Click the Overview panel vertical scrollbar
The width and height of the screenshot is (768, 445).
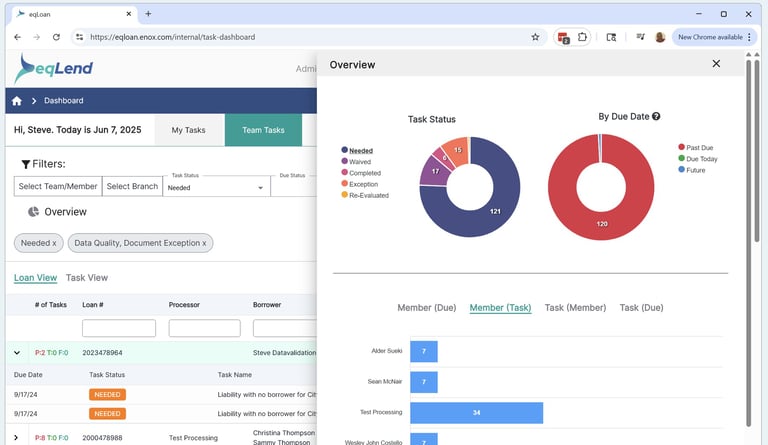[748, 243]
